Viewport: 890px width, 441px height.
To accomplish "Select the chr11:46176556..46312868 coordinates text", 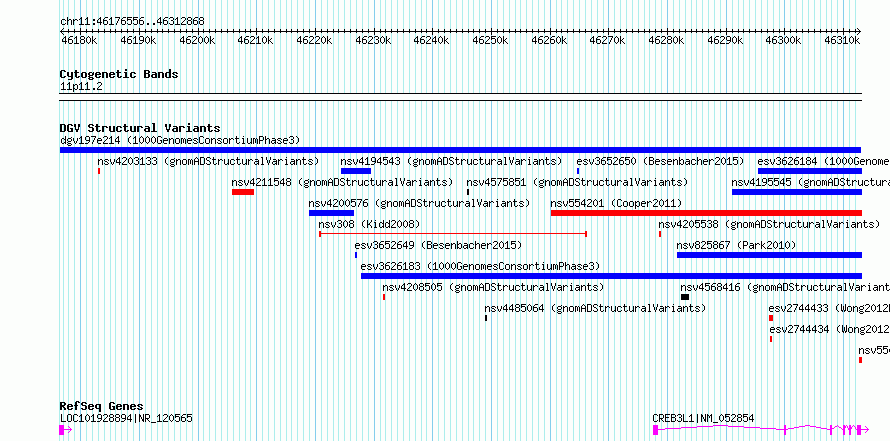I will (132, 22).
